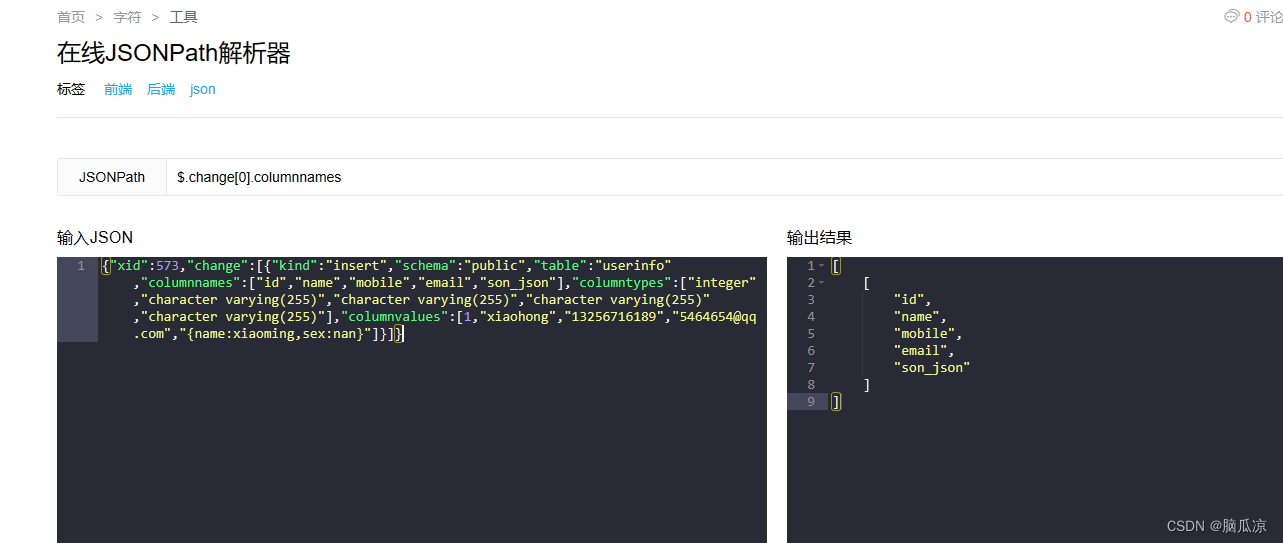Open the 工具 breadcrumb link

point(184,17)
